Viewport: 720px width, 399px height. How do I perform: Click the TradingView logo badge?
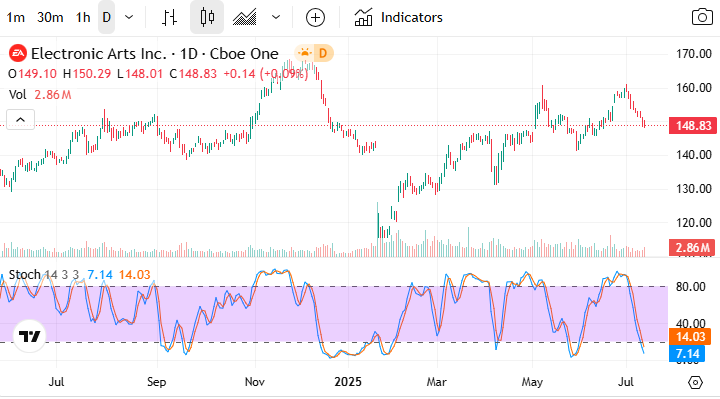pyautogui.click(x=29, y=336)
